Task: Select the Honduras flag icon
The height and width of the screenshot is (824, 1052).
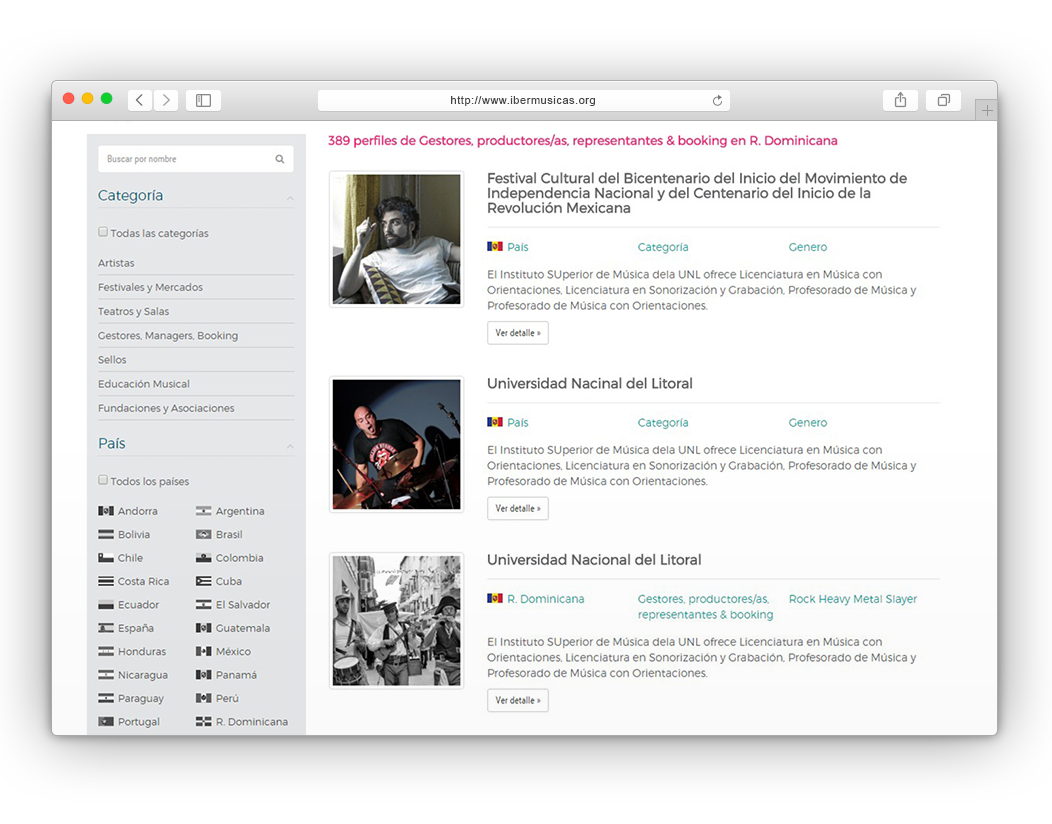Action: coord(106,652)
